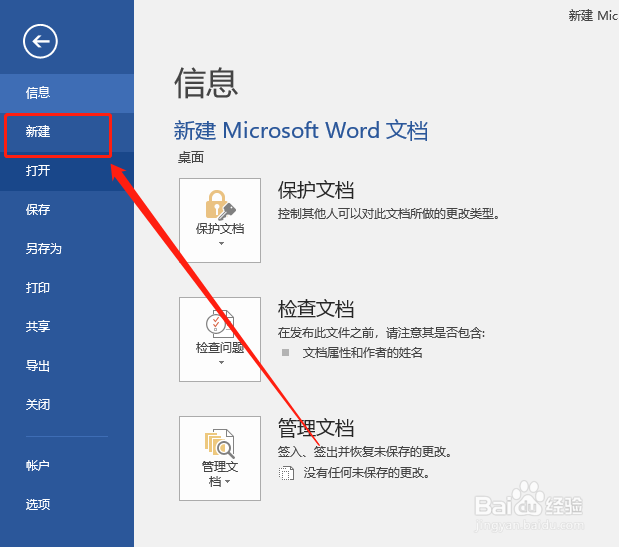The image size is (619, 547).
Task: Click the 信息 page heading
Action: [x=206, y=83]
